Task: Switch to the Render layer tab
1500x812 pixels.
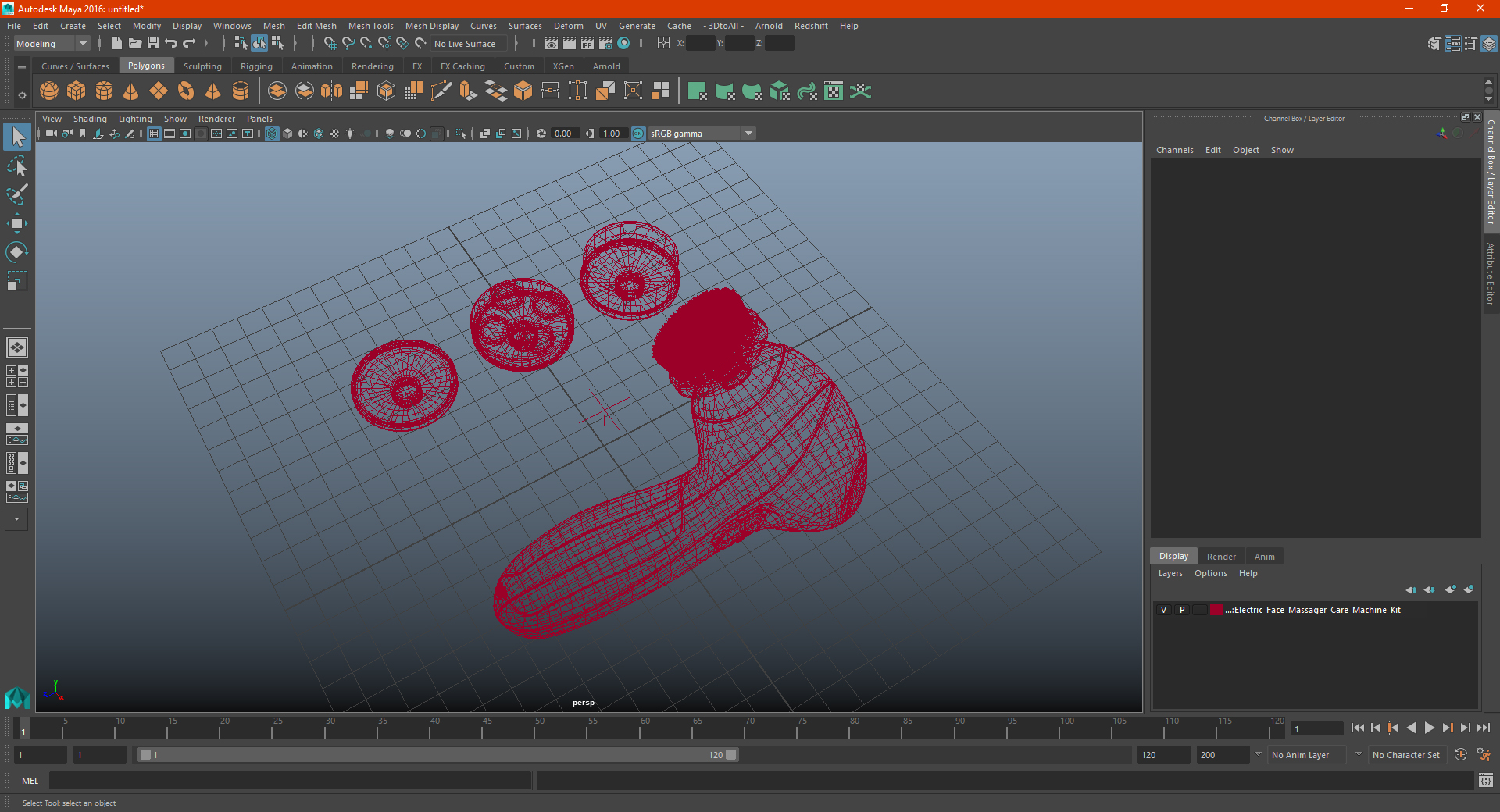Action: (1221, 557)
